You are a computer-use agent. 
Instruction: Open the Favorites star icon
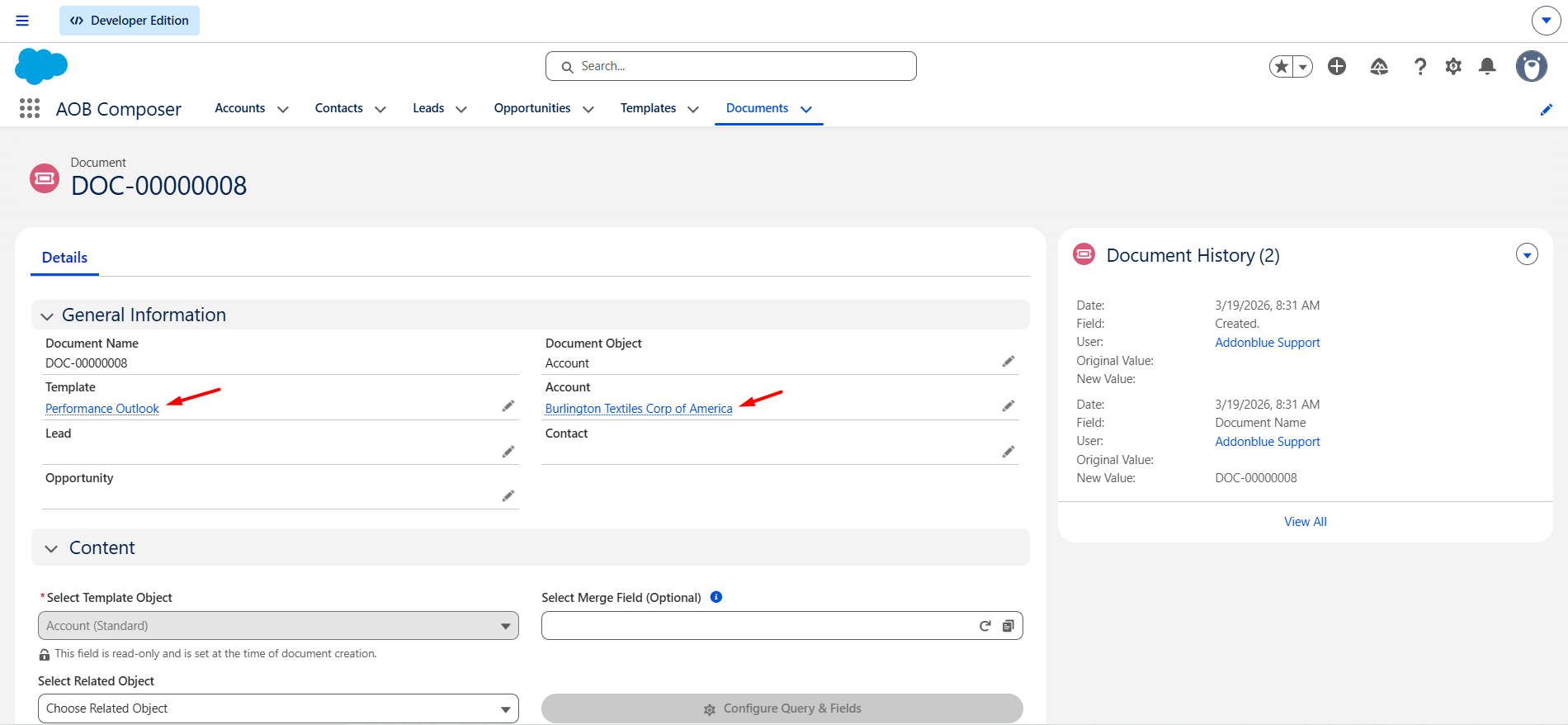click(x=1282, y=66)
